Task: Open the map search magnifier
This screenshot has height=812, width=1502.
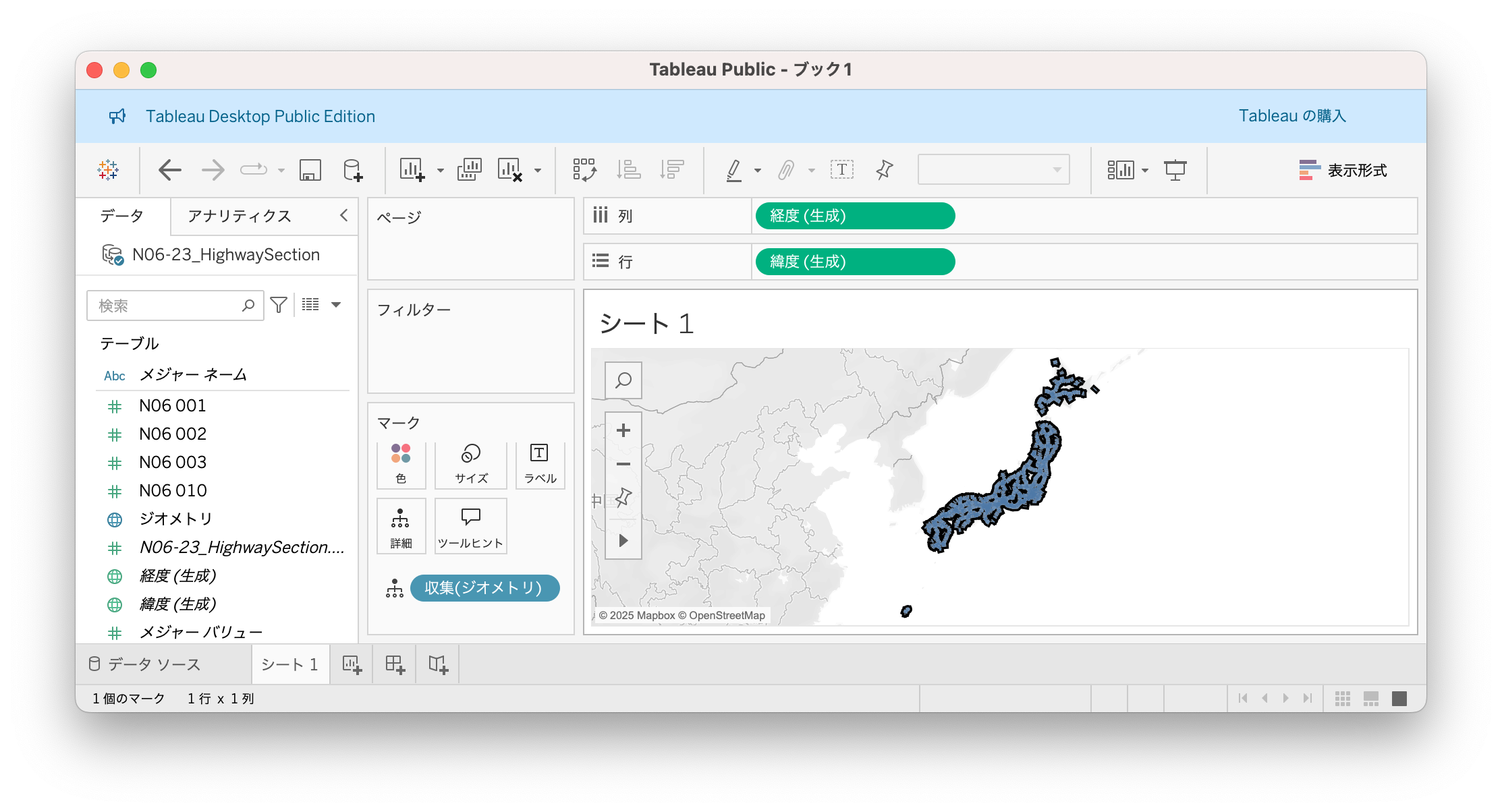Action: (x=623, y=380)
